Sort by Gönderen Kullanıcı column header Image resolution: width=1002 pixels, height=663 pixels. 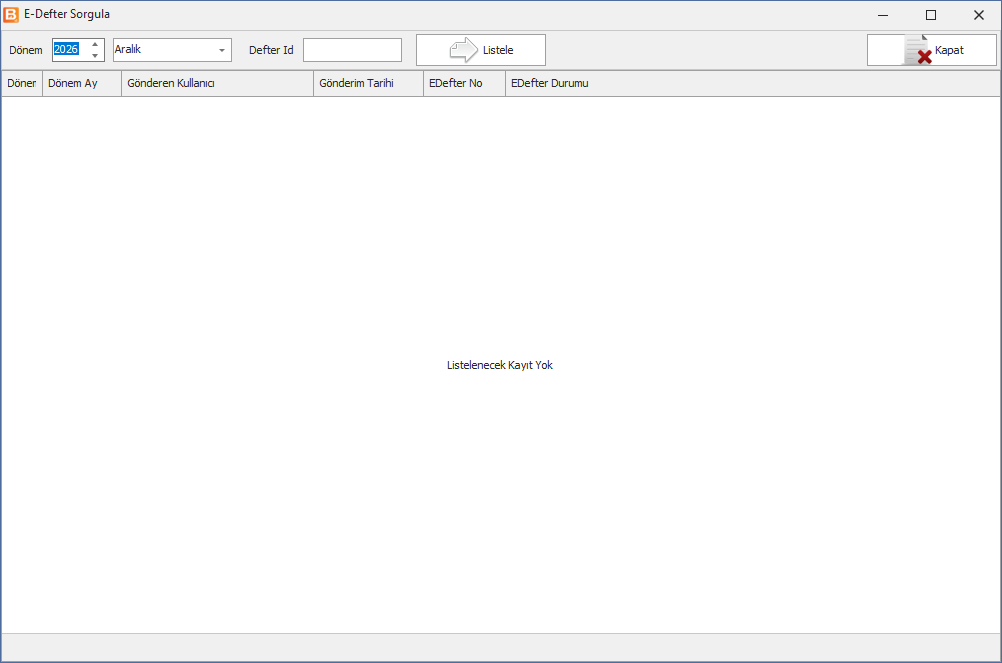coord(217,84)
